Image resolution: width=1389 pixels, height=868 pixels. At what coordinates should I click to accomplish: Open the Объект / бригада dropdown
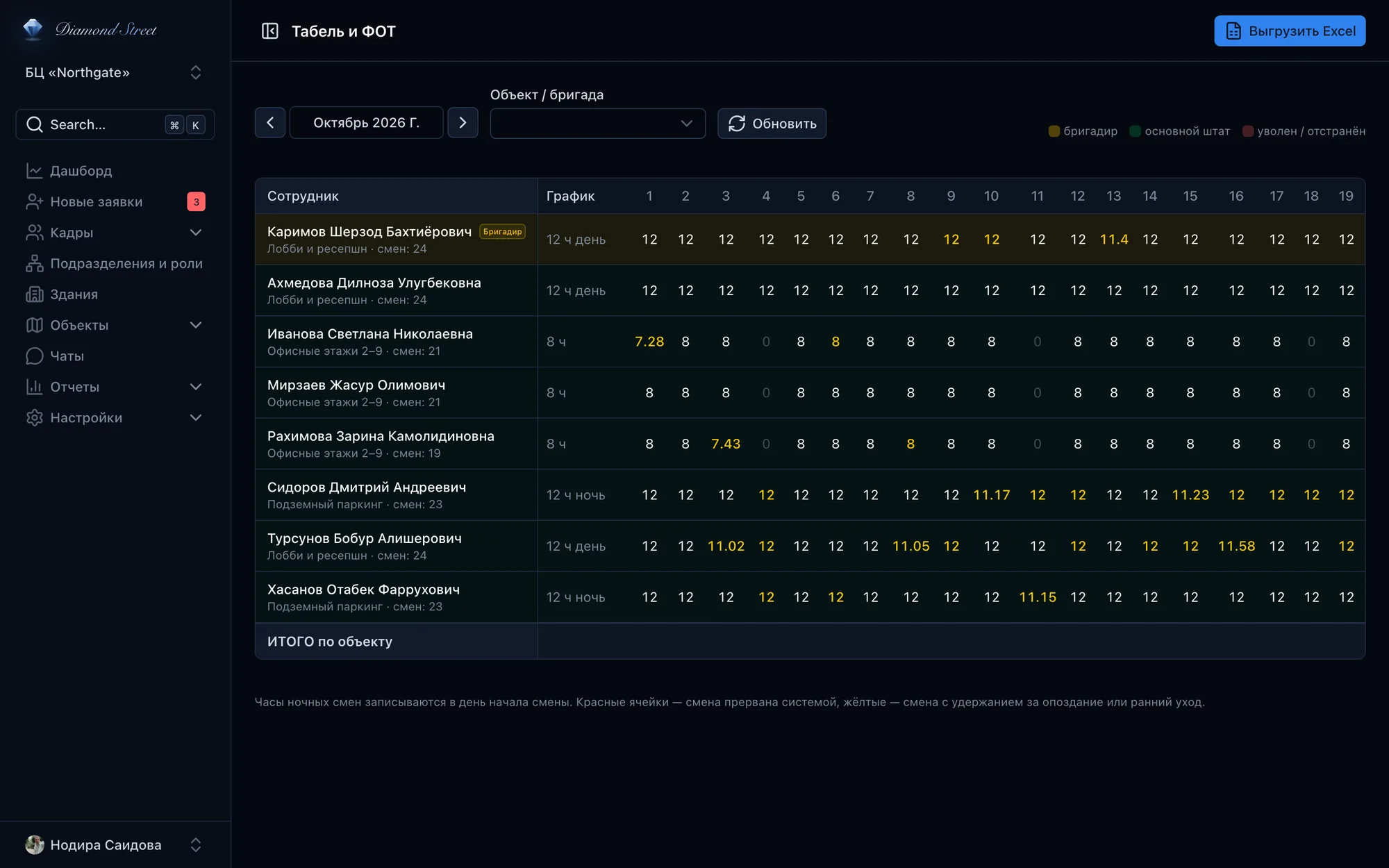pos(598,124)
